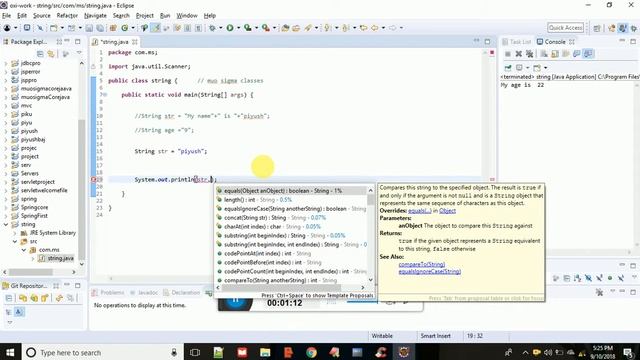Open the Refactor menu
640x360 pixels.
pyautogui.click(x=67, y=16)
